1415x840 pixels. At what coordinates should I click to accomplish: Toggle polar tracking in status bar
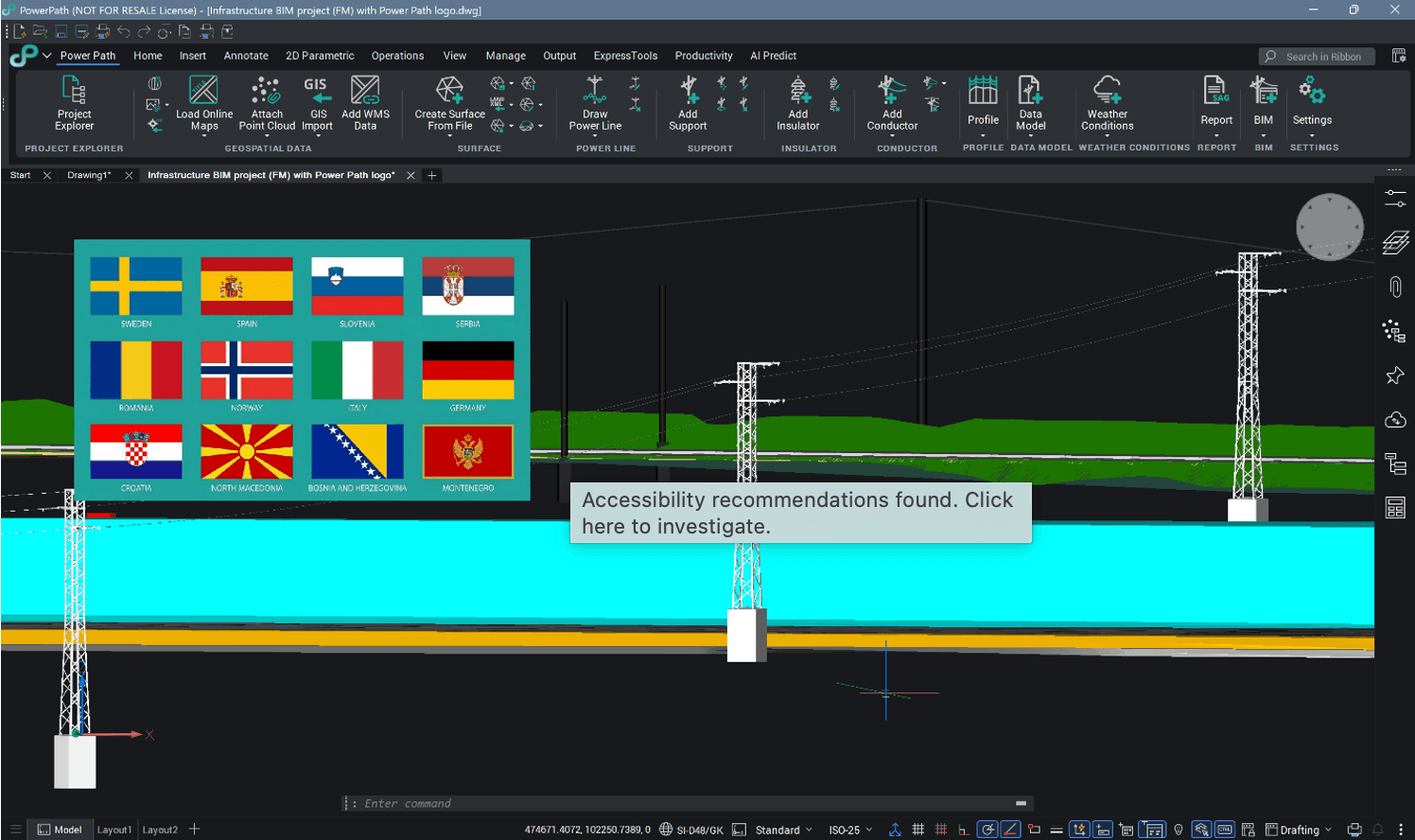click(x=987, y=830)
